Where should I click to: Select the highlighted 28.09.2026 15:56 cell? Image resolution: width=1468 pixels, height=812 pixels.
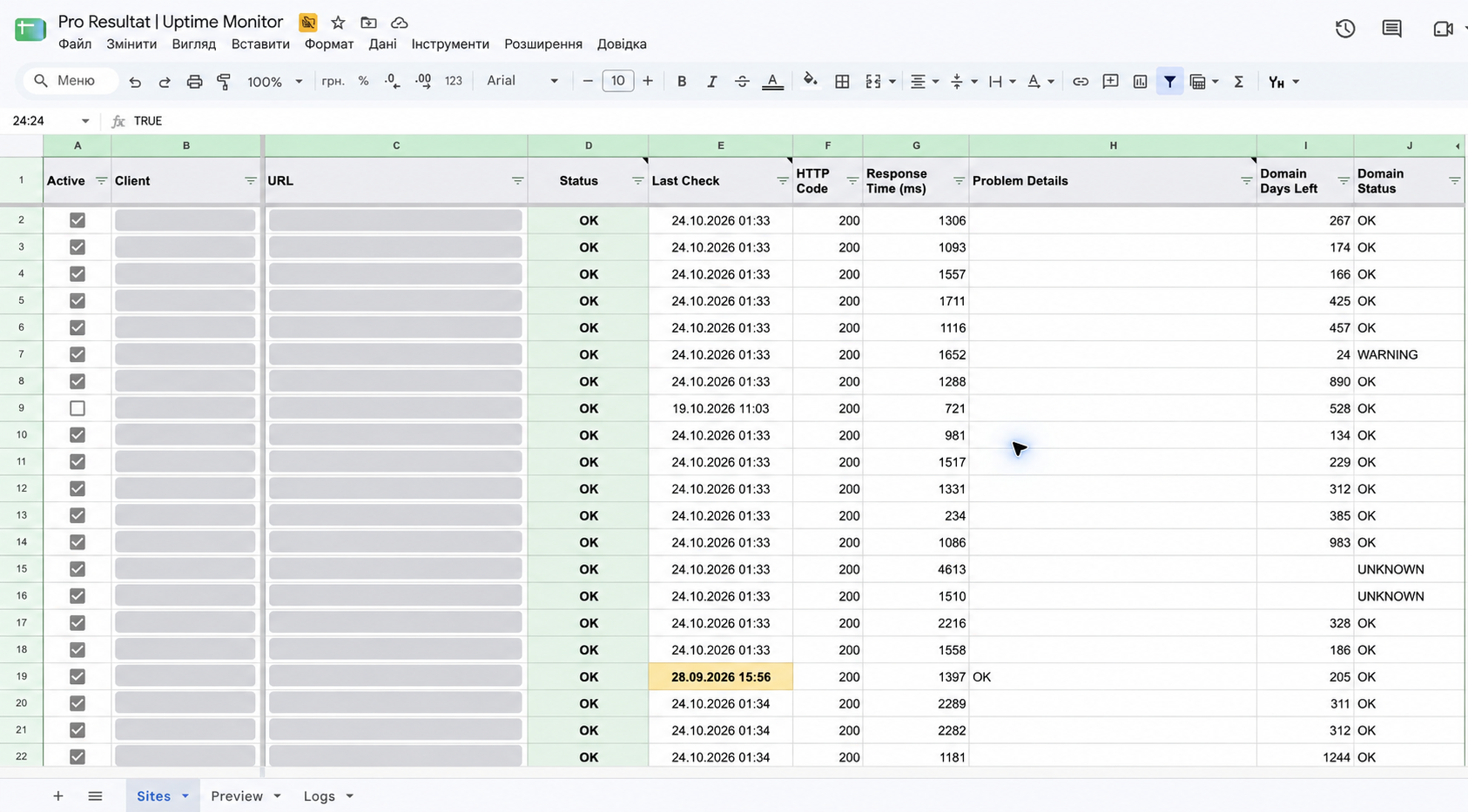pos(721,676)
